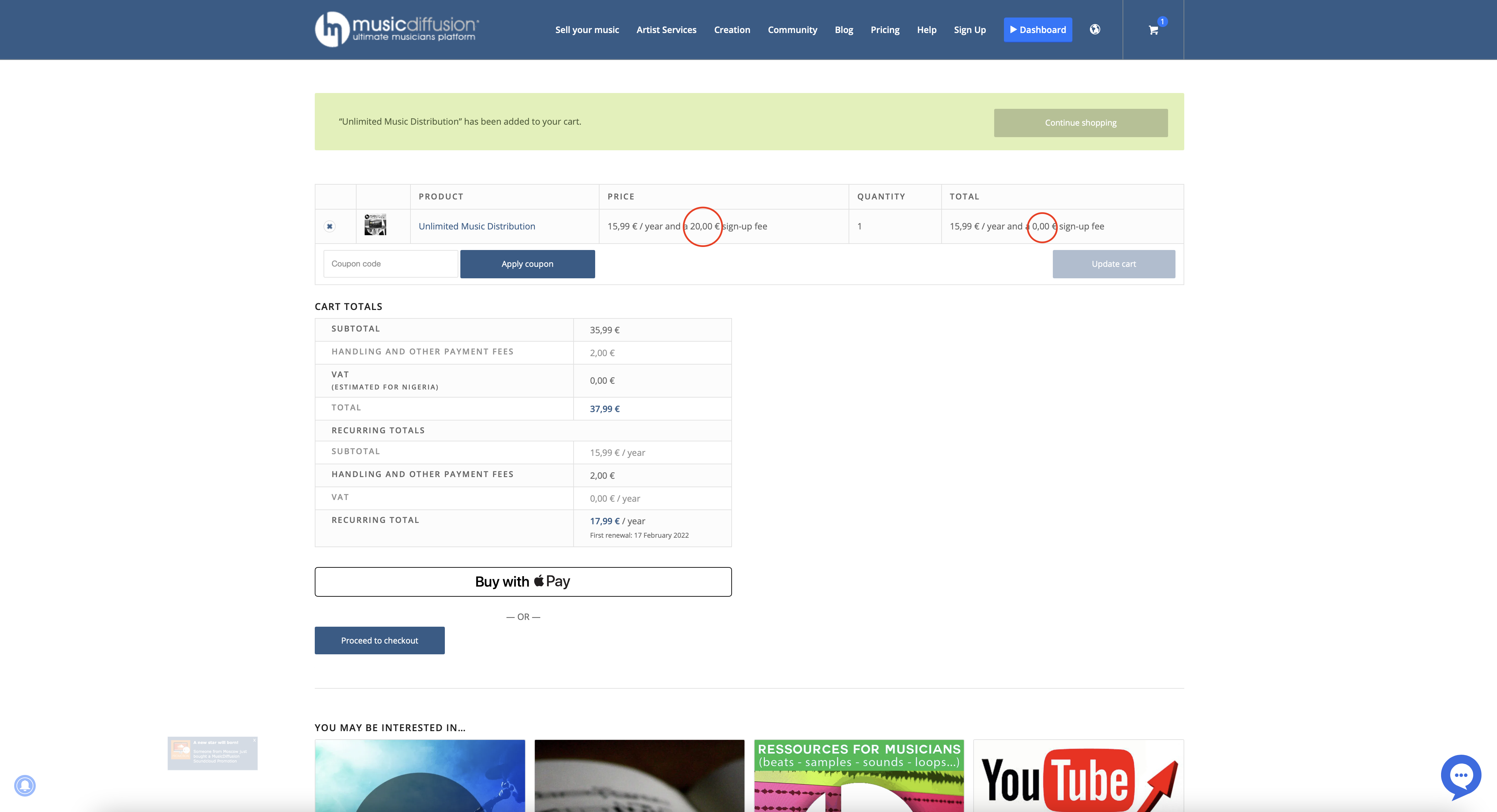Click the globe language selector icon
Image resolution: width=1497 pixels, height=812 pixels.
1095,30
